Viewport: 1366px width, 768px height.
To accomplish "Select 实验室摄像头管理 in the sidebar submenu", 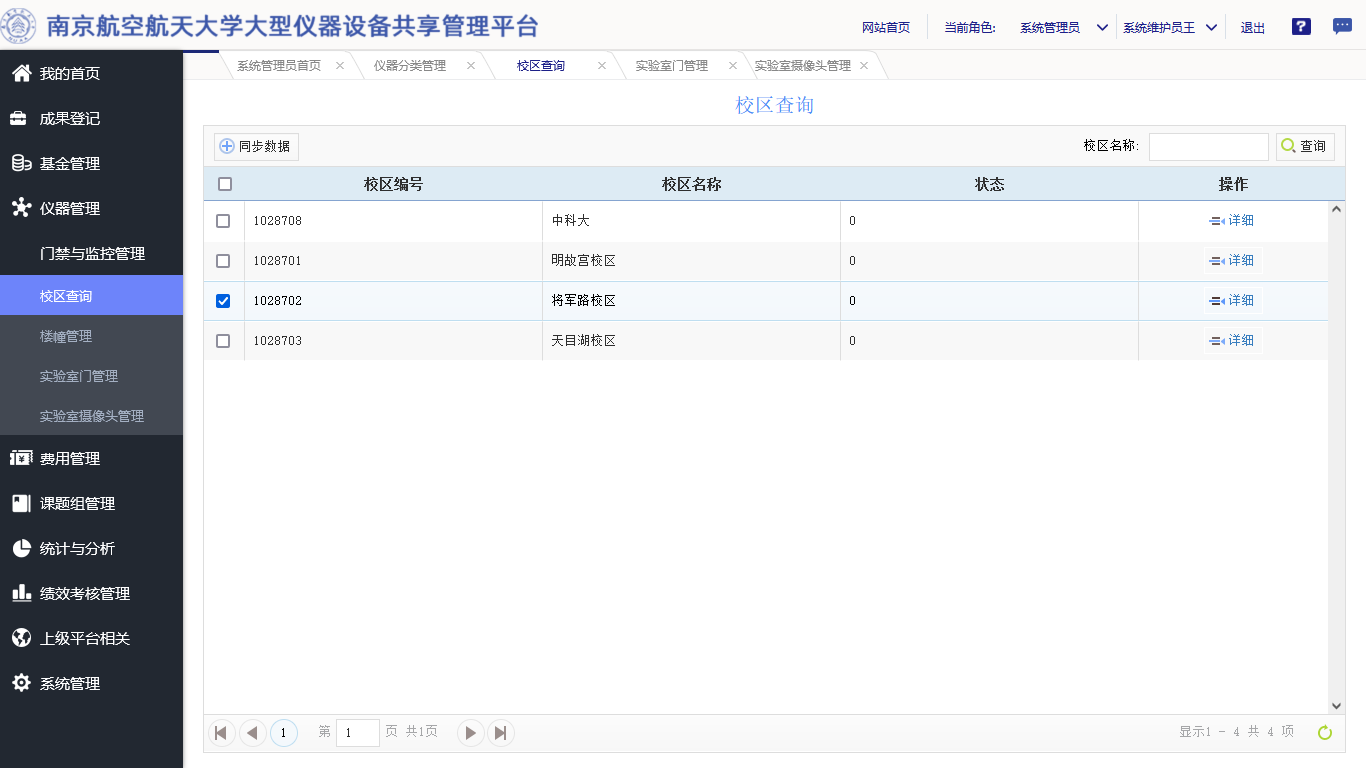I will tap(91, 416).
